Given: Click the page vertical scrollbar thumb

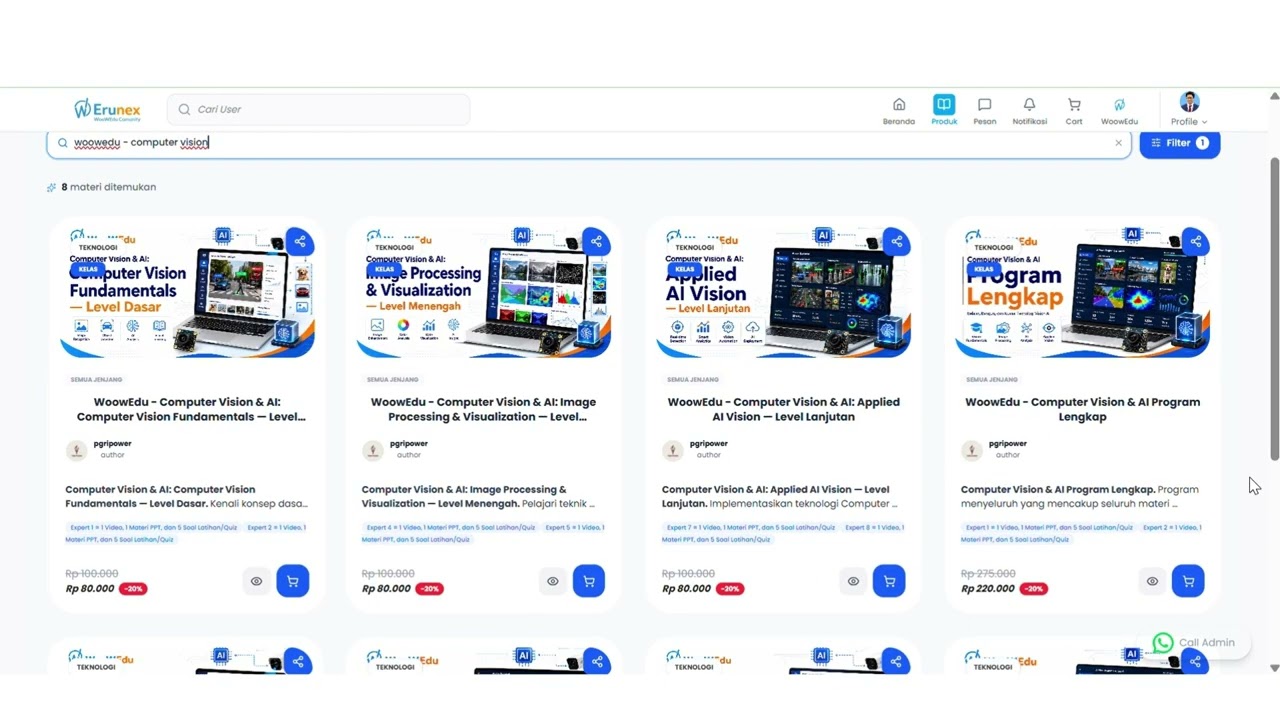Looking at the screenshot, I should [1274, 308].
